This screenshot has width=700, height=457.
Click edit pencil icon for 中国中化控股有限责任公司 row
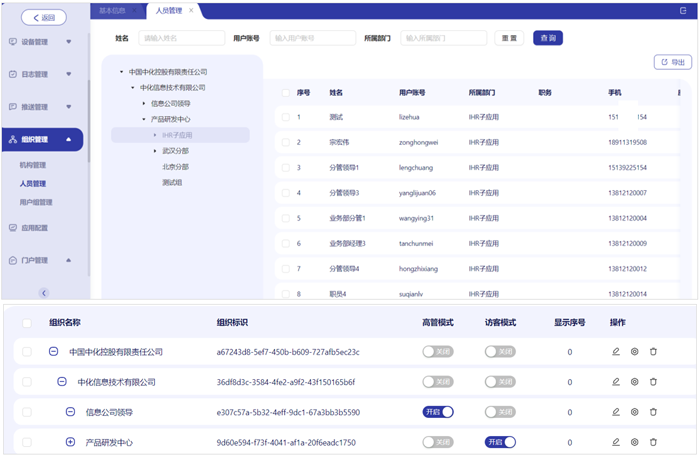[x=616, y=352]
